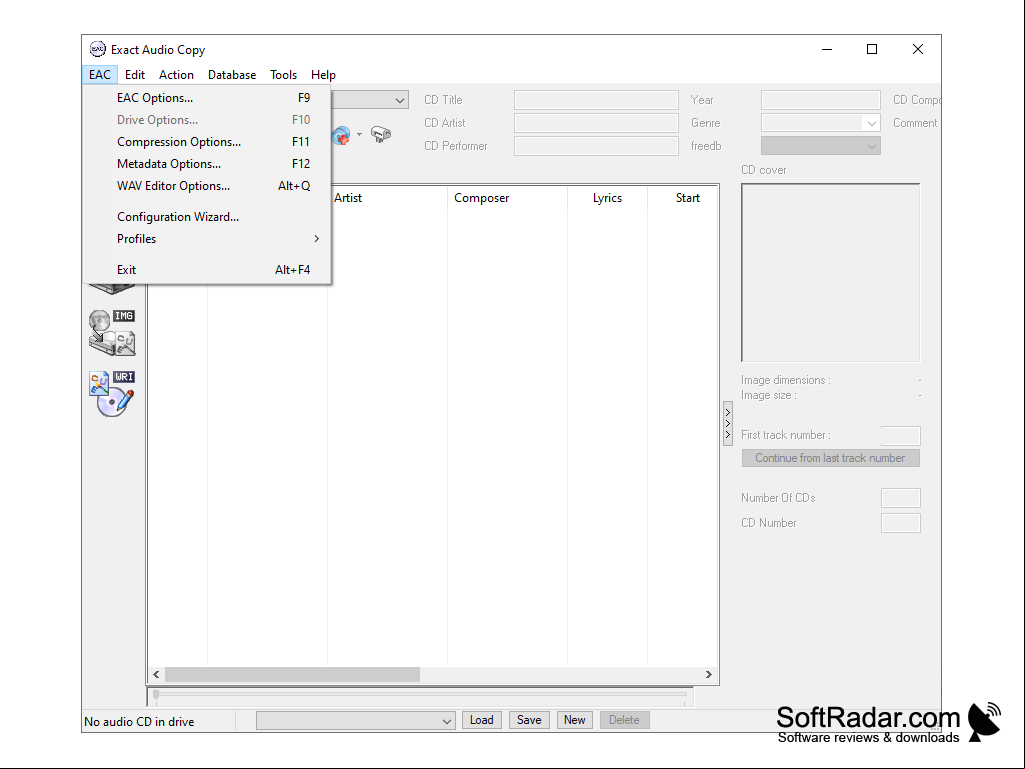
Task: Maximize the Exact Audio Copy window
Action: (872, 49)
